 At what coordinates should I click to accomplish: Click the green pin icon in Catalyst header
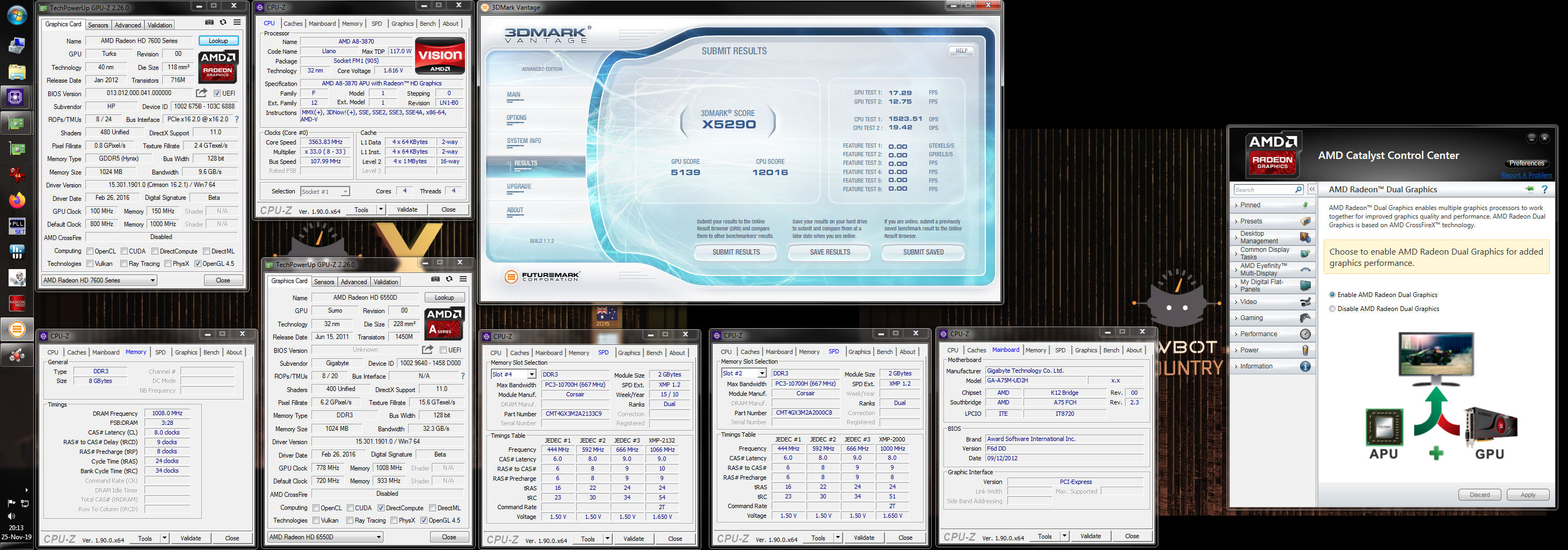(x=1530, y=190)
